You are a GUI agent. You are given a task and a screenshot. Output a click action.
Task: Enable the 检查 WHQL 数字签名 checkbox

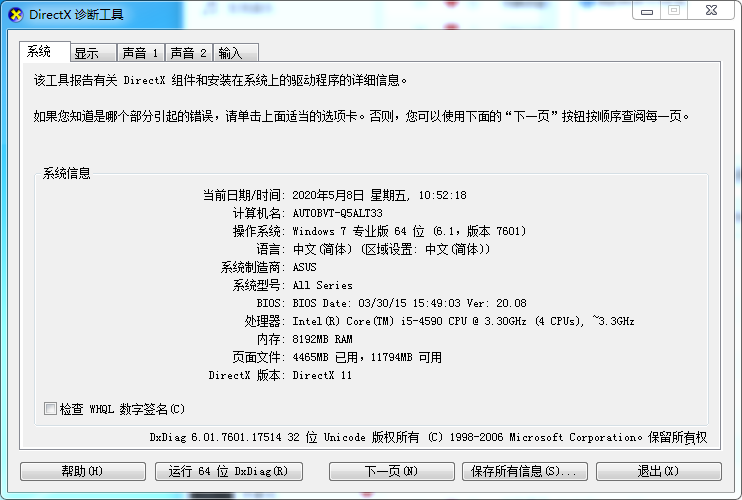point(50,408)
